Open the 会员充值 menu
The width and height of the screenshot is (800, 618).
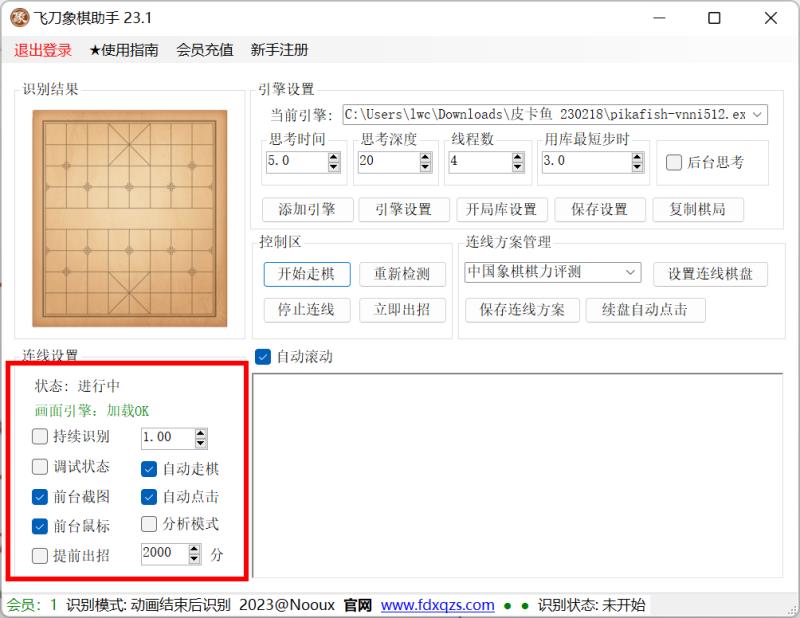click(x=204, y=50)
